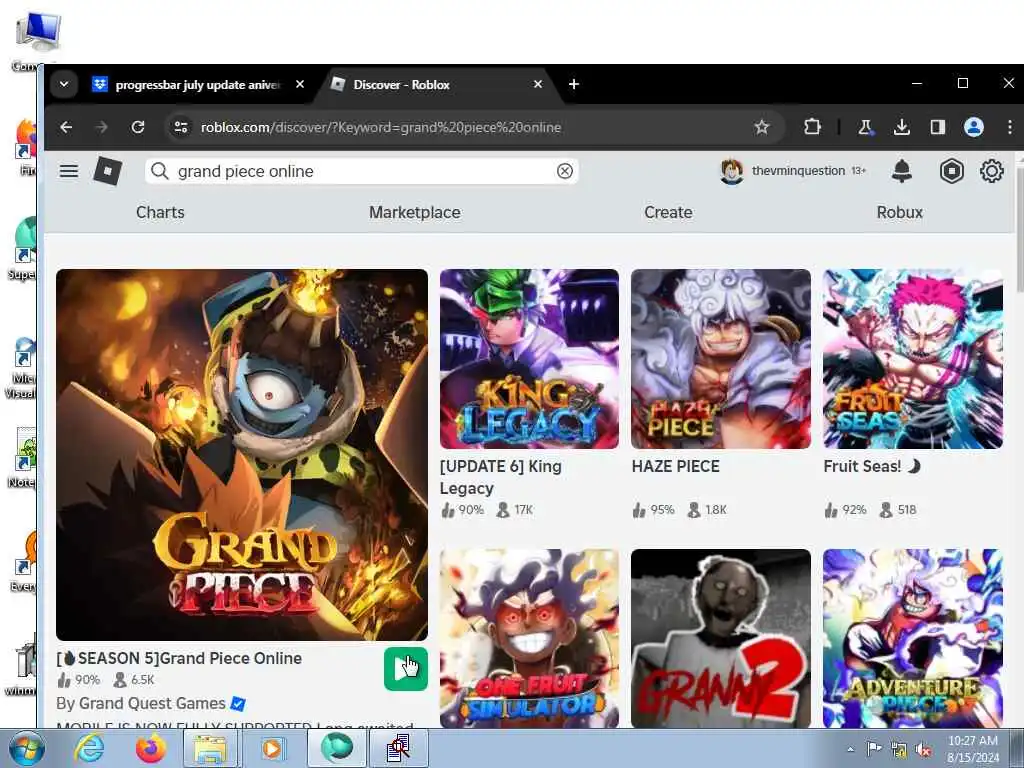Open the Grand Quest Games creator link
1024x768 pixels.
pyautogui.click(x=152, y=703)
